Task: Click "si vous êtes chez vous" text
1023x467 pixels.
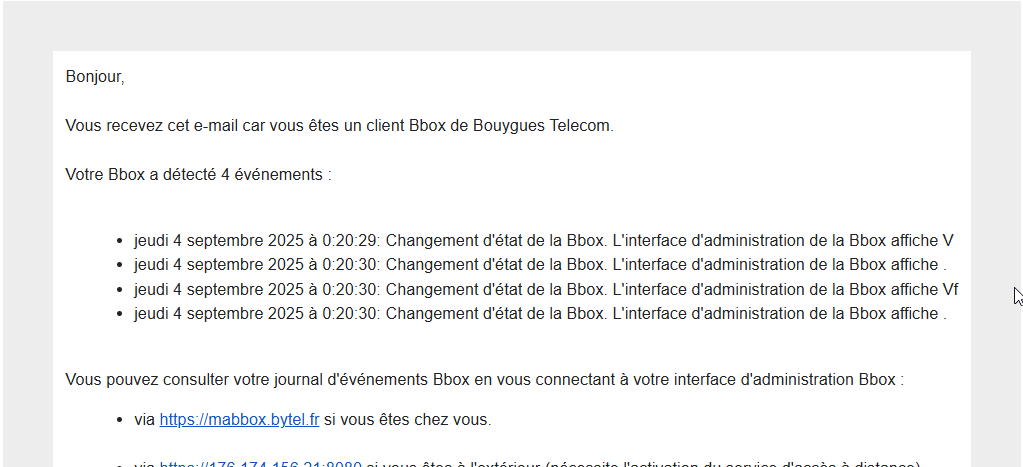Action: pyautogui.click(x=406, y=420)
